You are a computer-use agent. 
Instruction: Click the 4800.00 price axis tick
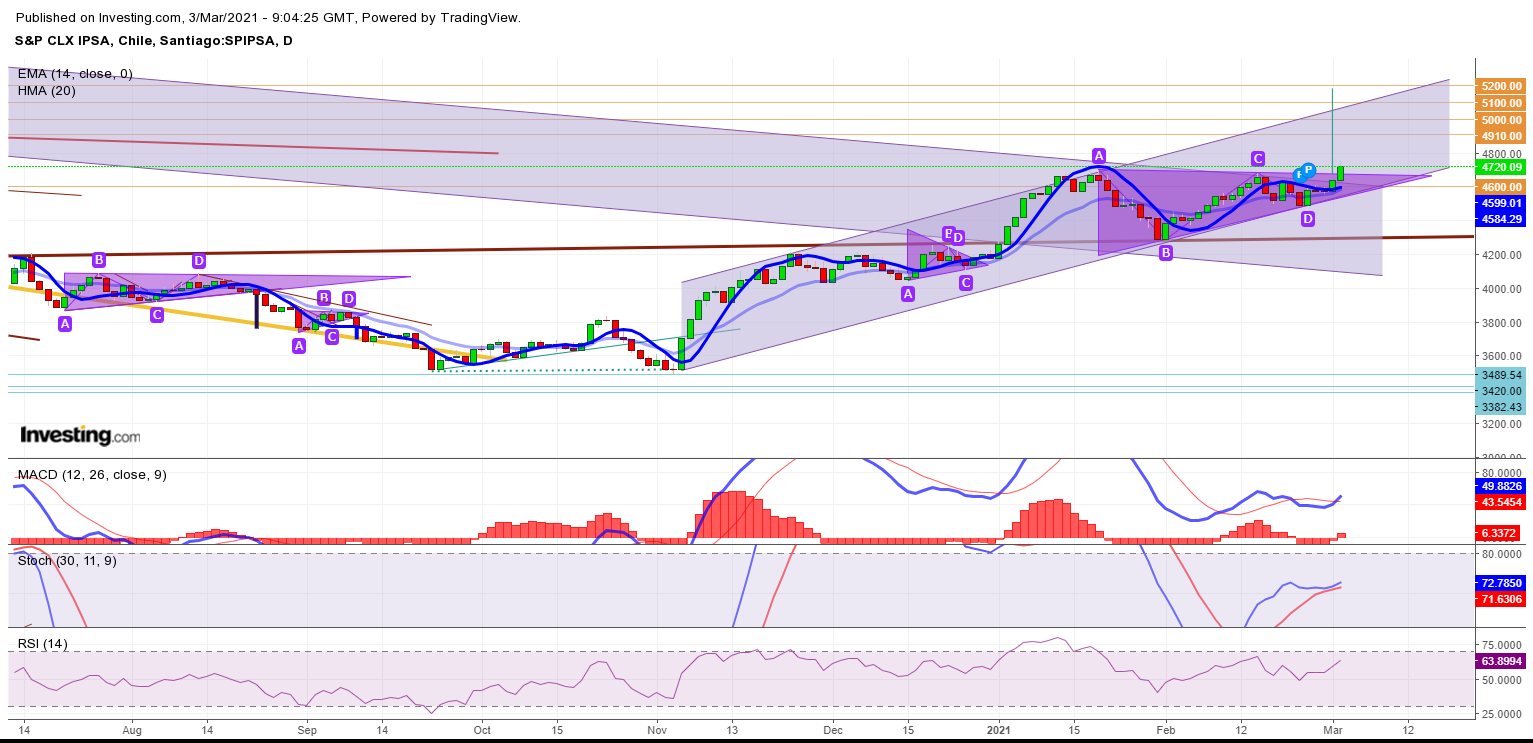coord(1503,155)
